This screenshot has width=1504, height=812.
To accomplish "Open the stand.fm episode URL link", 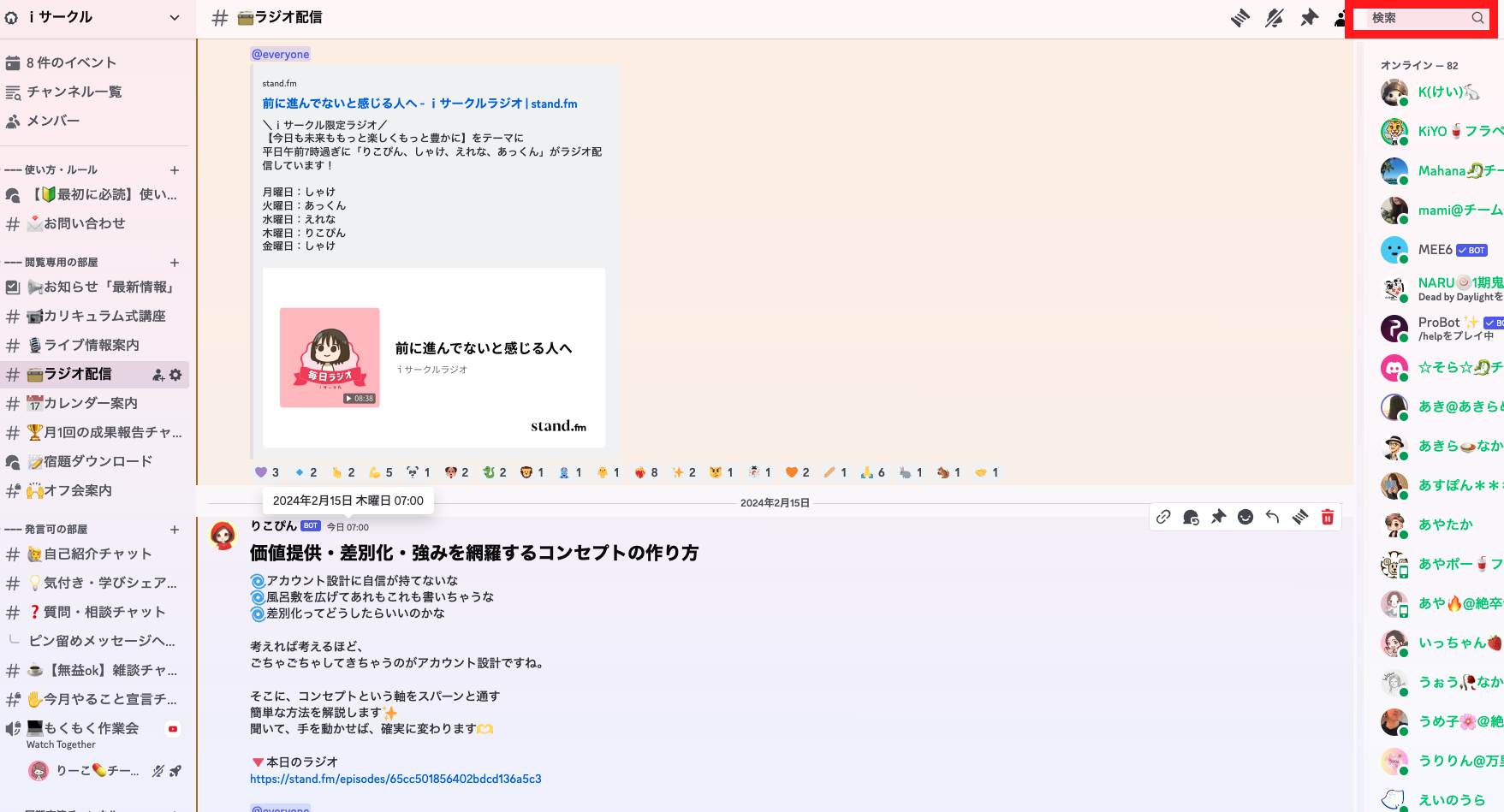I will (395, 779).
